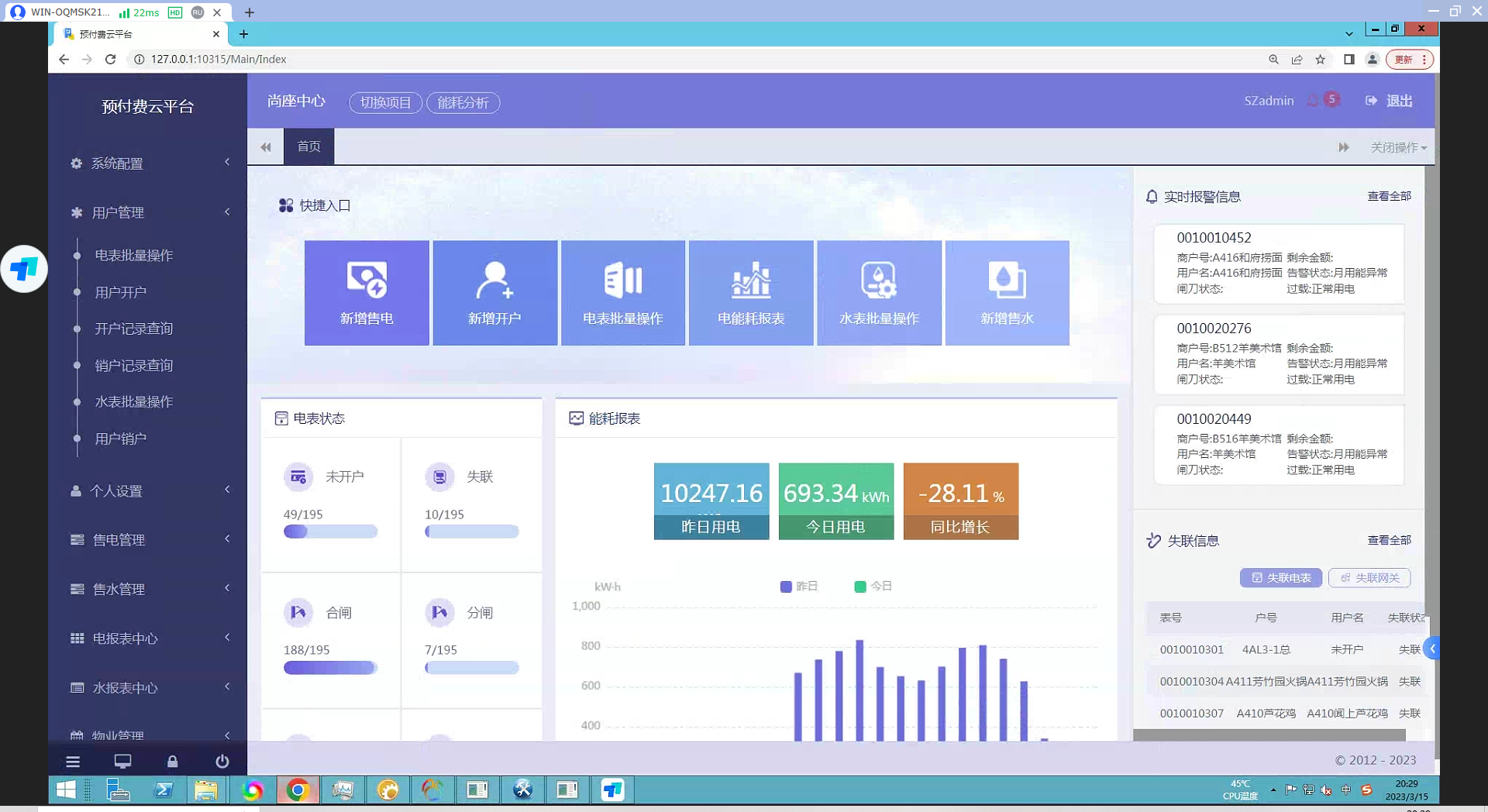Click the 合闸 188/195 progress bar
Image resolution: width=1488 pixels, height=812 pixels.
(330, 668)
